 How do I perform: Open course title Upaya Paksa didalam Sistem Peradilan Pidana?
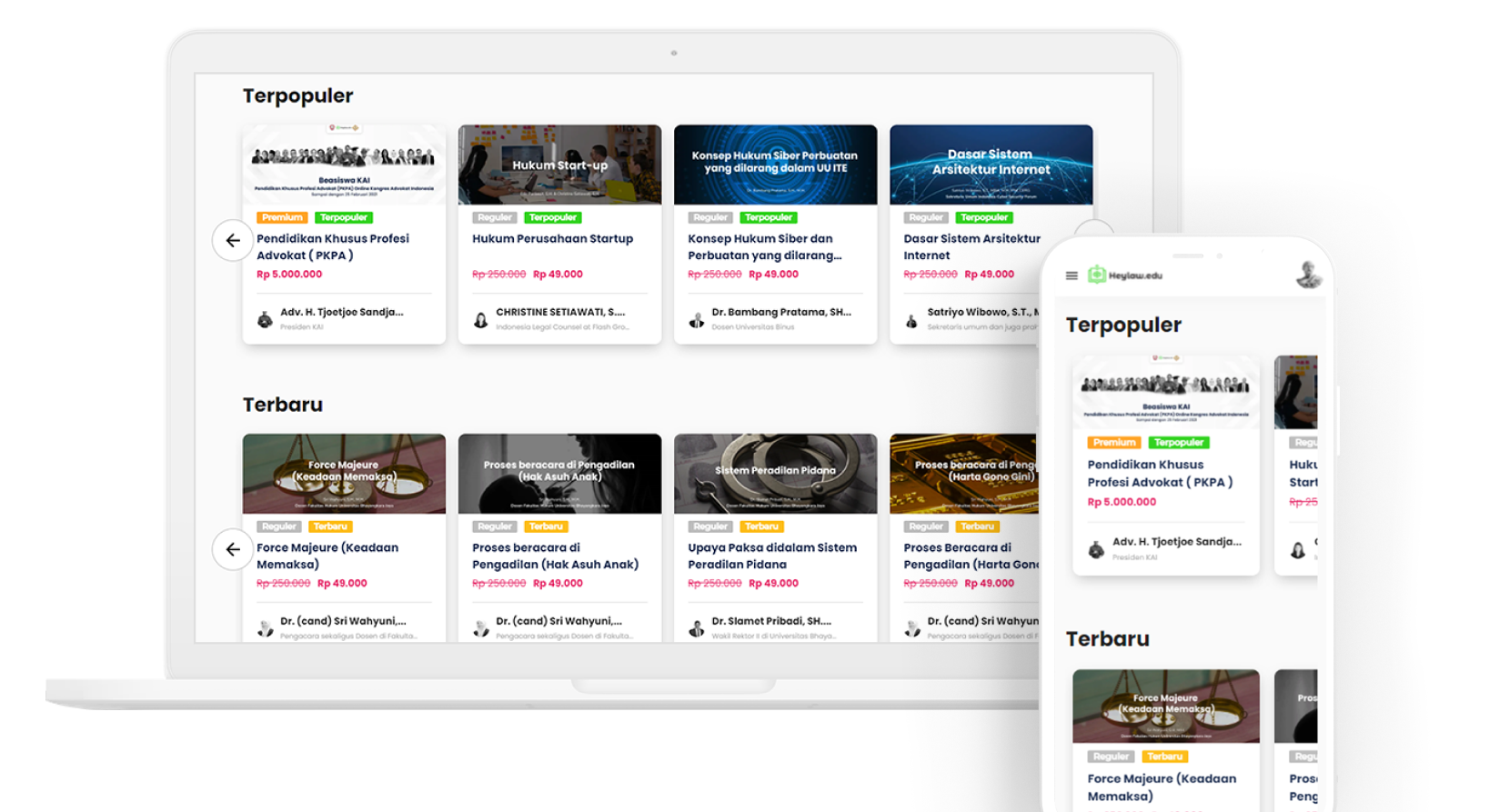[772, 556]
